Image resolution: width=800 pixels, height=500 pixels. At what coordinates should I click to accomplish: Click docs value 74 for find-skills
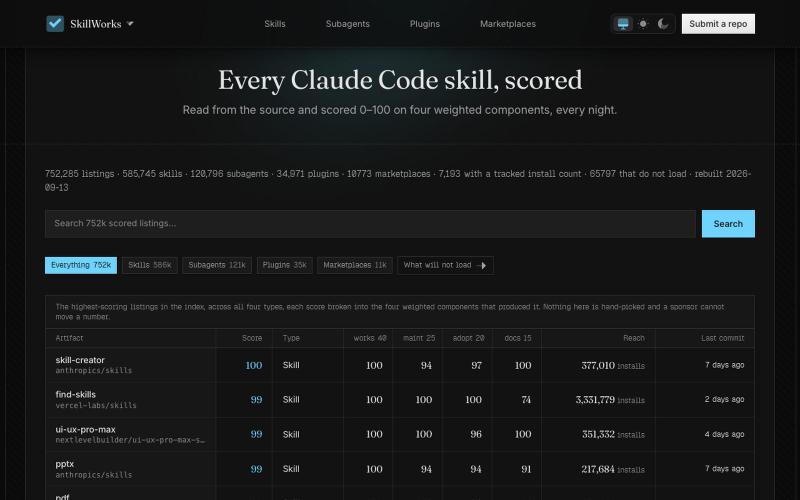tap(526, 399)
